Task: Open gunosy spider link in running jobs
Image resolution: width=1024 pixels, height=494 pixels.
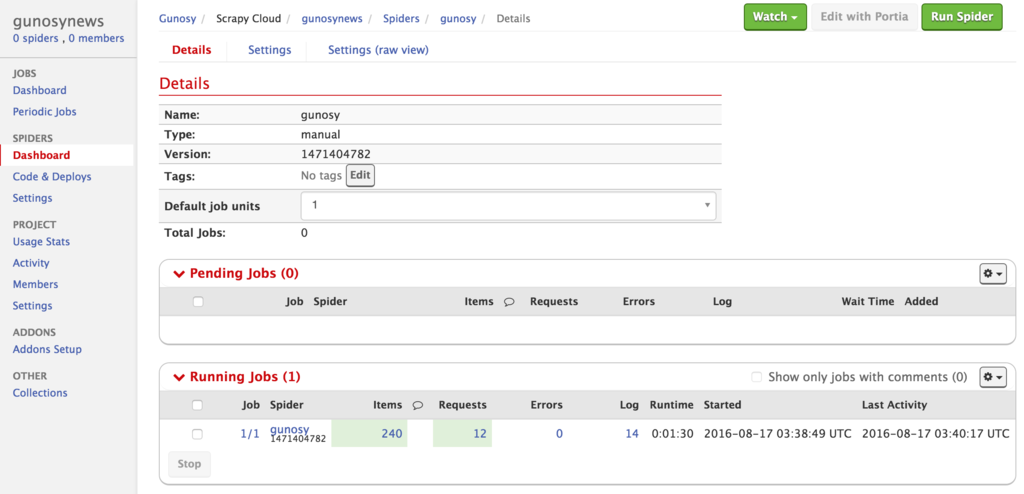Action: 289,429
